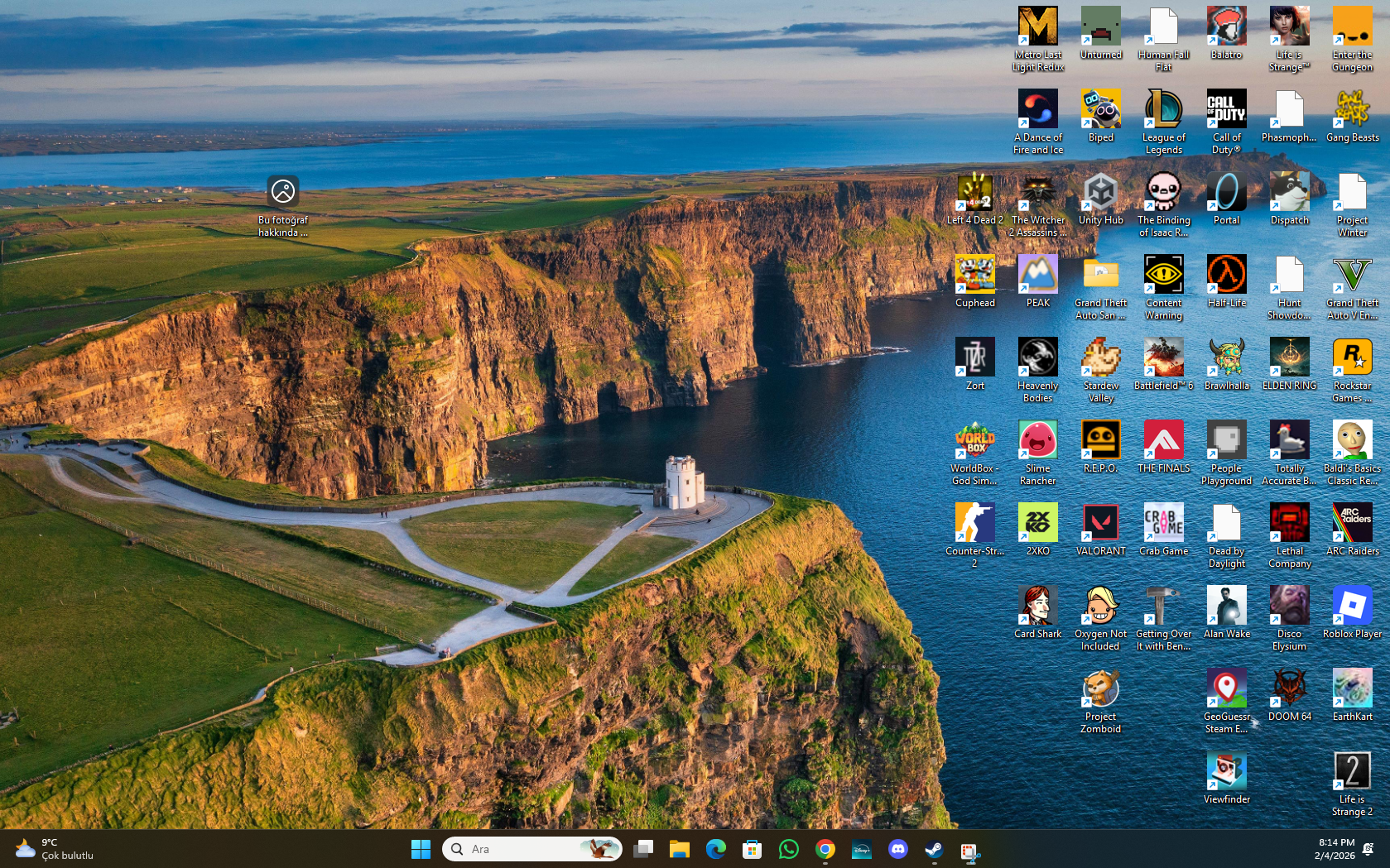Click the Half-Life desktop icon
This screenshot has width=1390, height=868.
click(x=1226, y=276)
